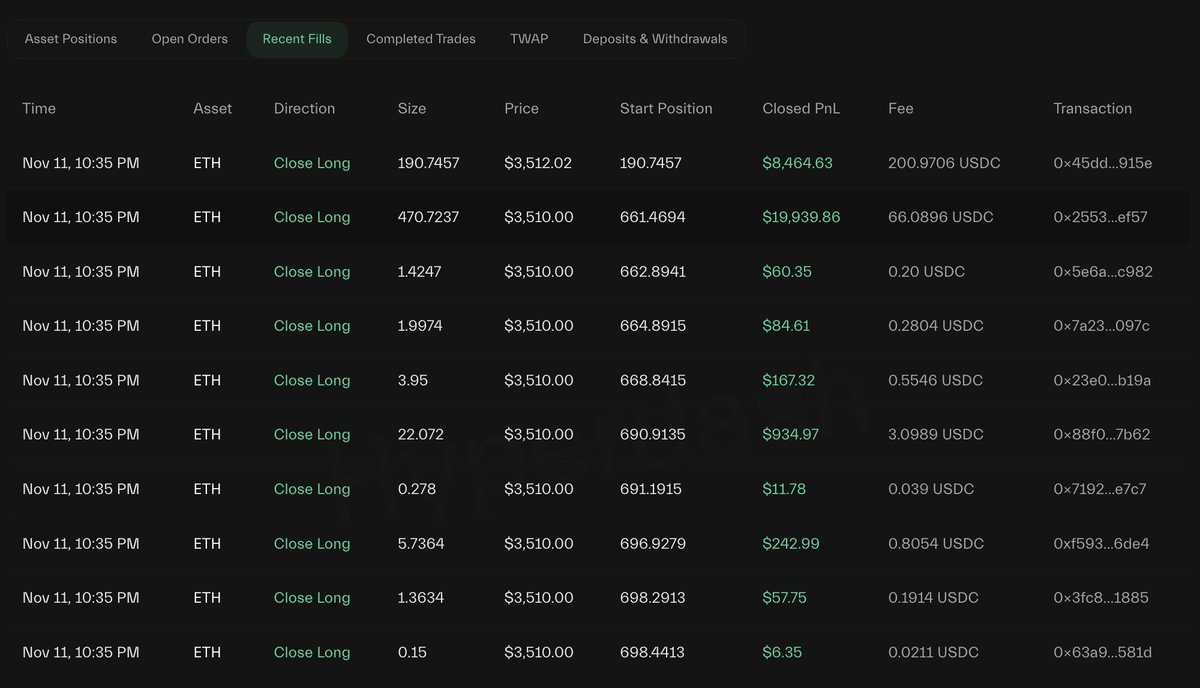View the Deposits & Withdrawals tab
Screen dimensions: 1200x688
point(655,39)
